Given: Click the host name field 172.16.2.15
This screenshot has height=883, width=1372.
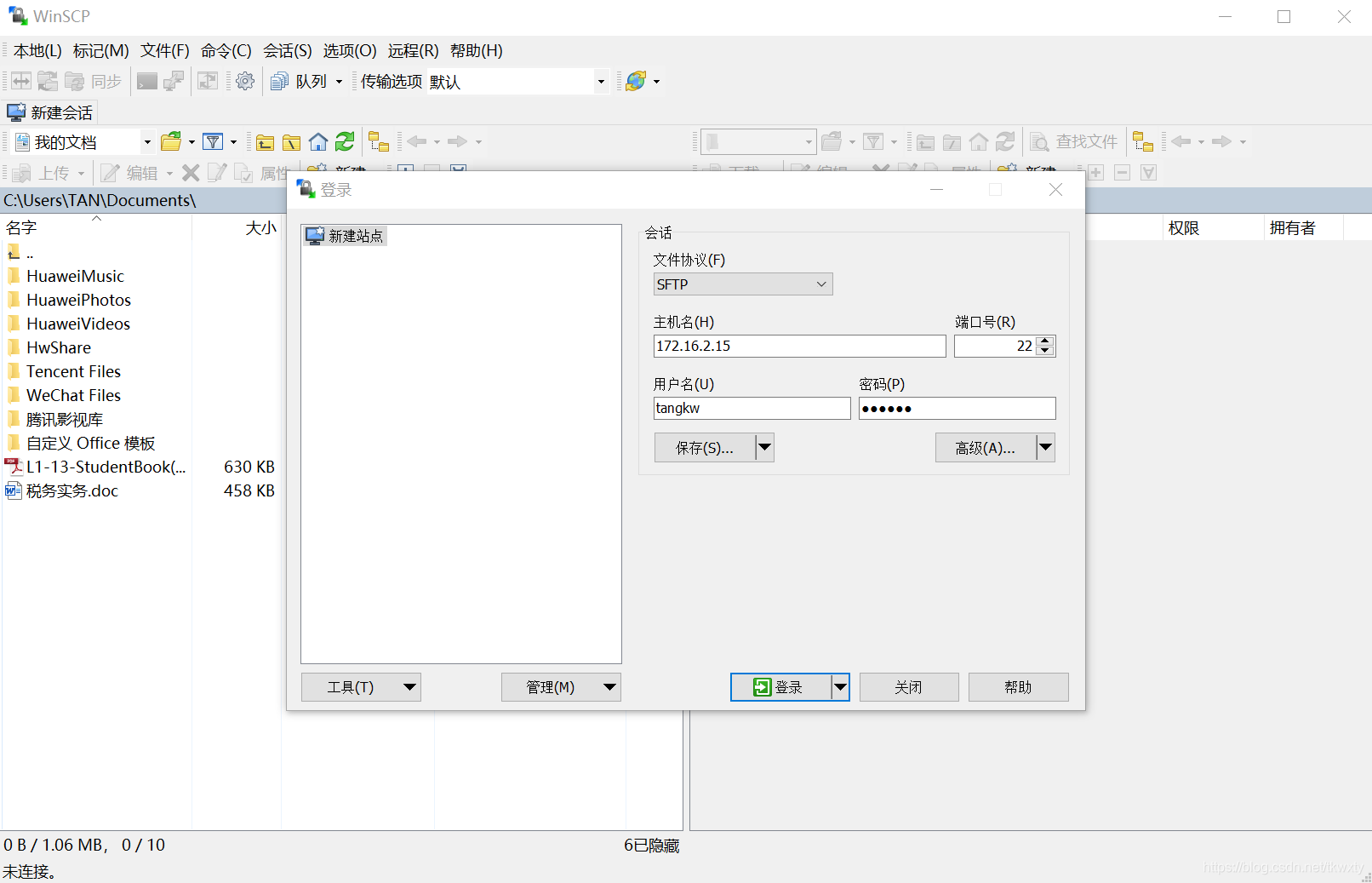Looking at the screenshot, I should point(799,346).
